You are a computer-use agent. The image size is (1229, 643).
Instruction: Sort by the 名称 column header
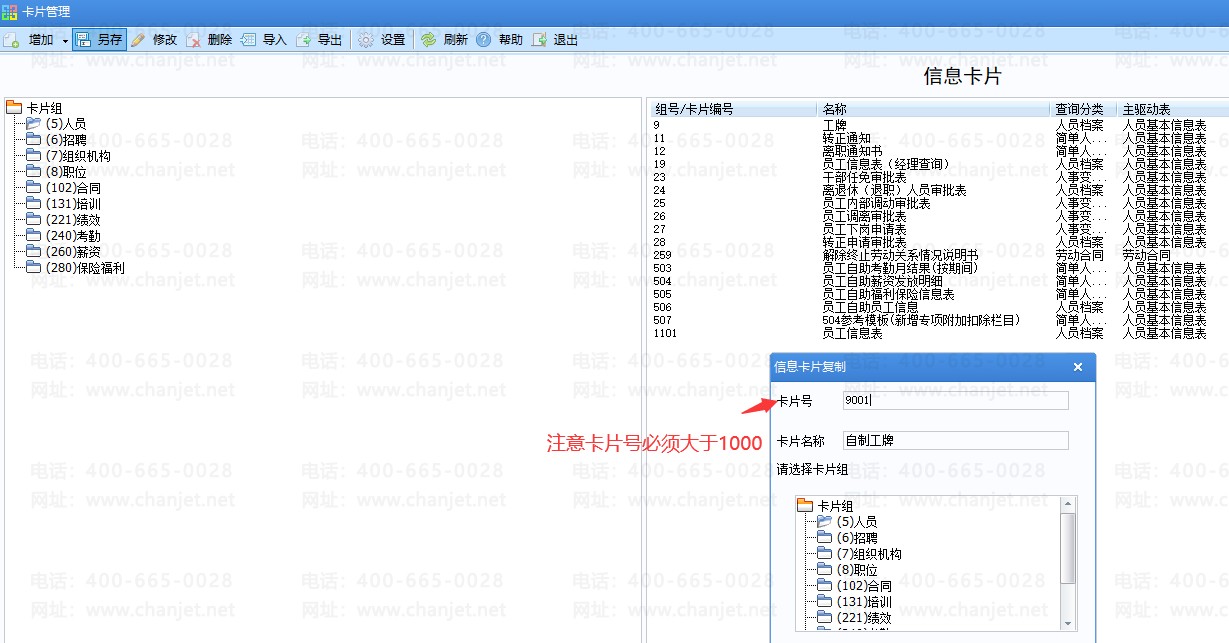[834, 109]
